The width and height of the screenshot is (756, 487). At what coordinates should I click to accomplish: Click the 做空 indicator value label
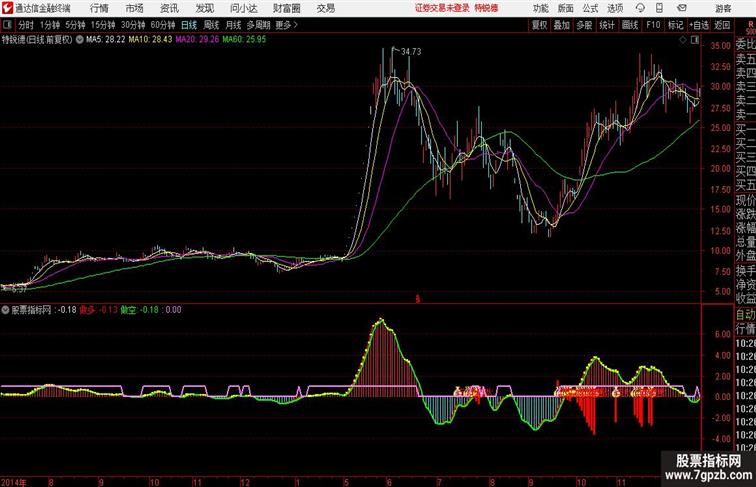tap(139, 310)
